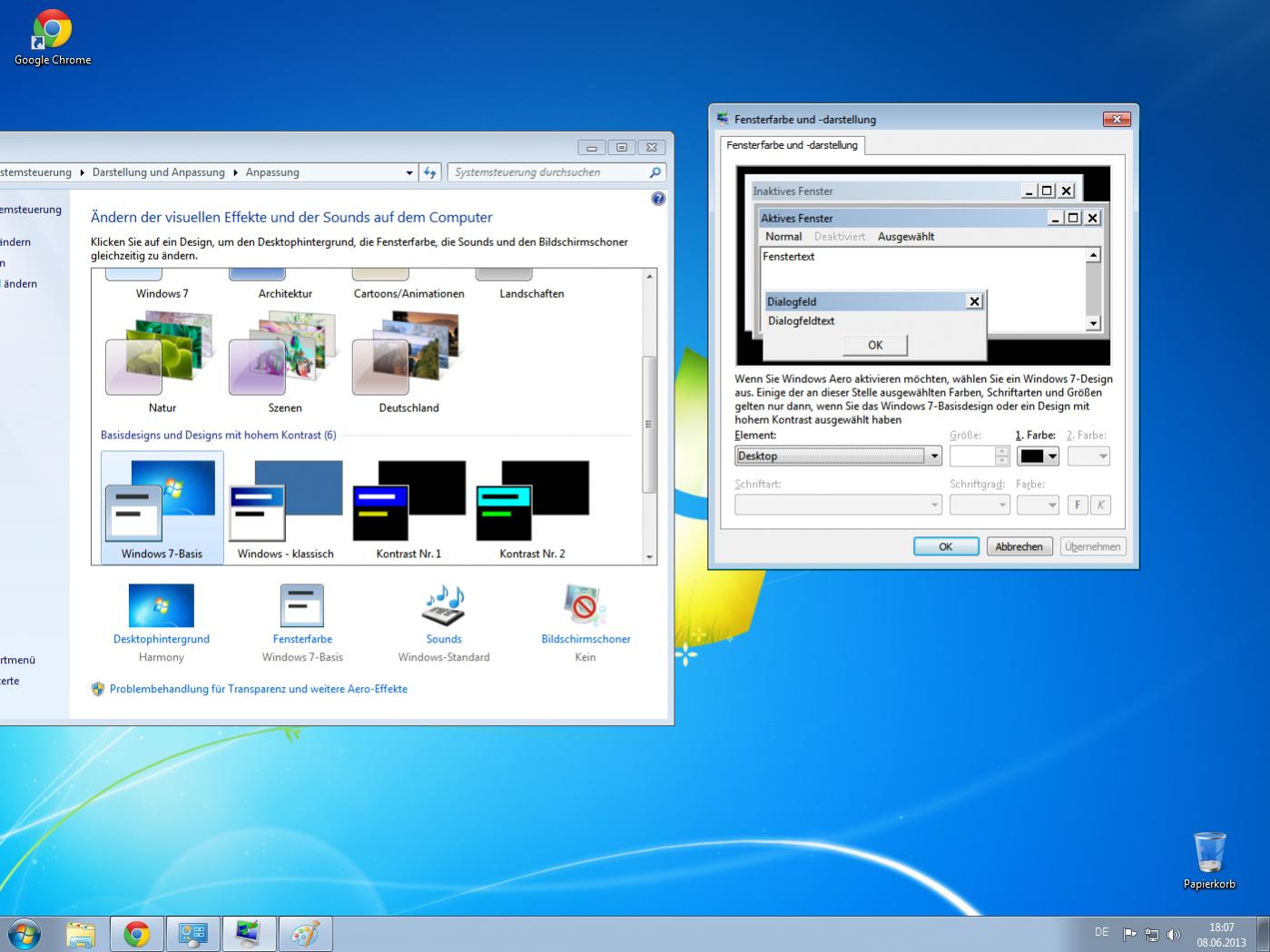This screenshot has height=952, width=1270.
Task: Open Paint from the taskbar
Action: (305, 934)
